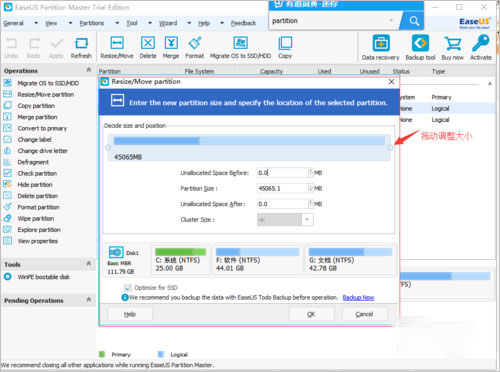Open the Feedback menu
Image resolution: width=500 pixels, height=372 pixels.
coord(243,23)
